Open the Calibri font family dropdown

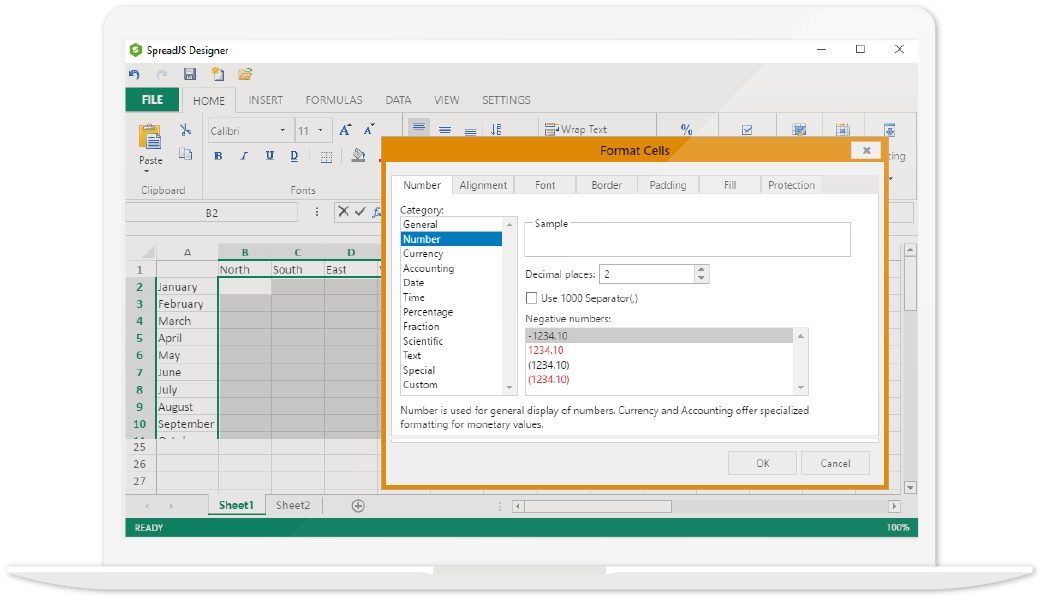(283, 131)
